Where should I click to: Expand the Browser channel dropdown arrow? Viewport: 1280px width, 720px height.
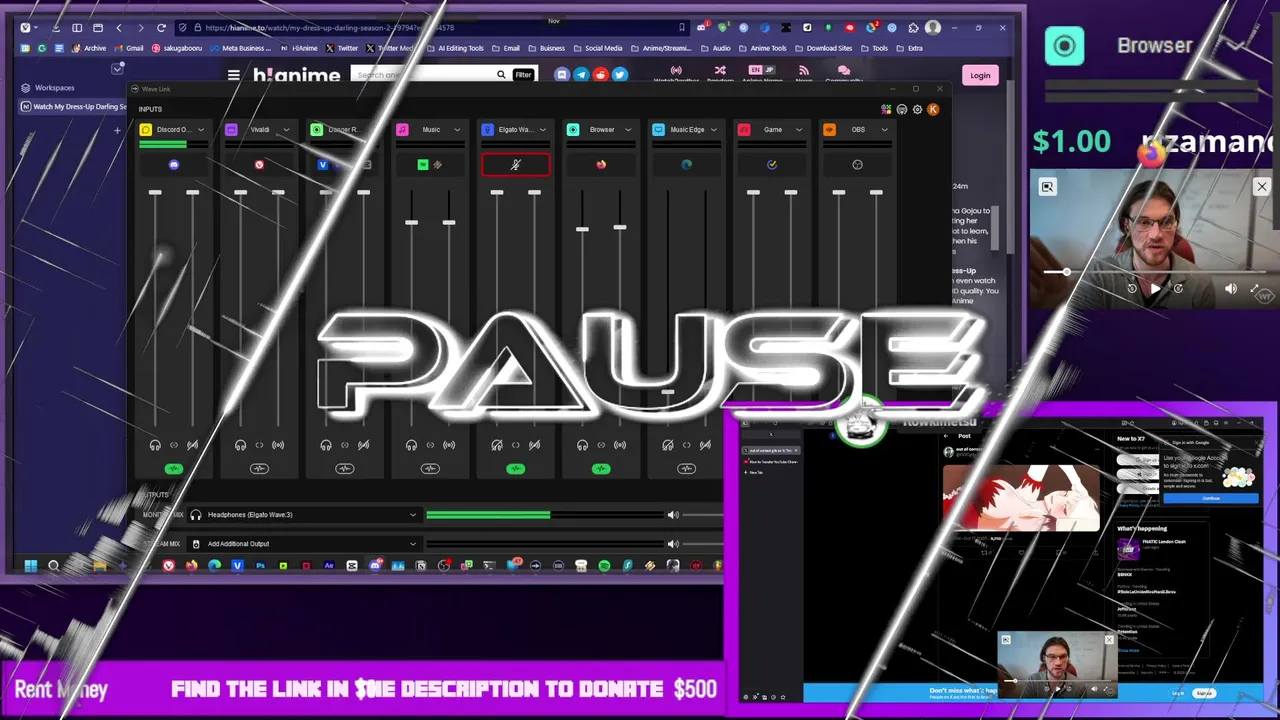pyautogui.click(x=628, y=129)
